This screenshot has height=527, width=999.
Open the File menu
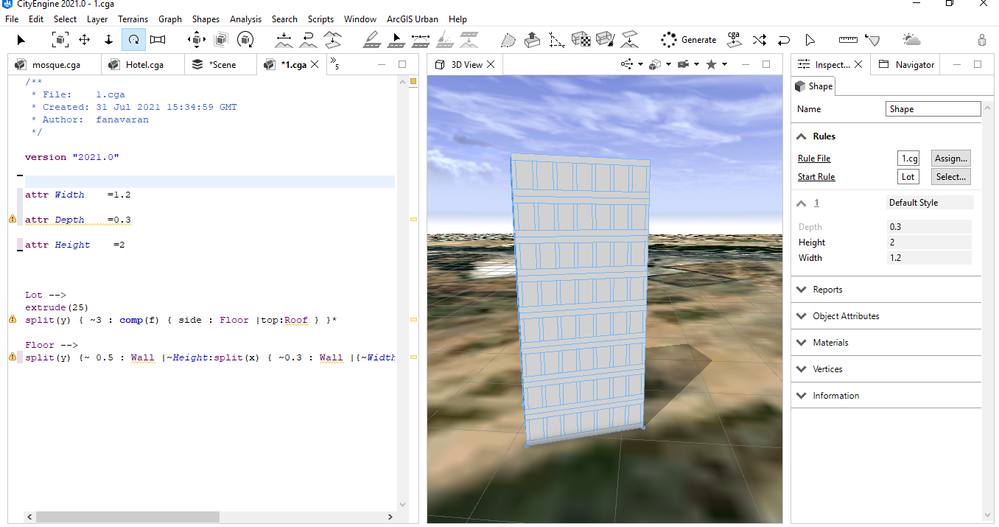pyautogui.click(x=12, y=19)
